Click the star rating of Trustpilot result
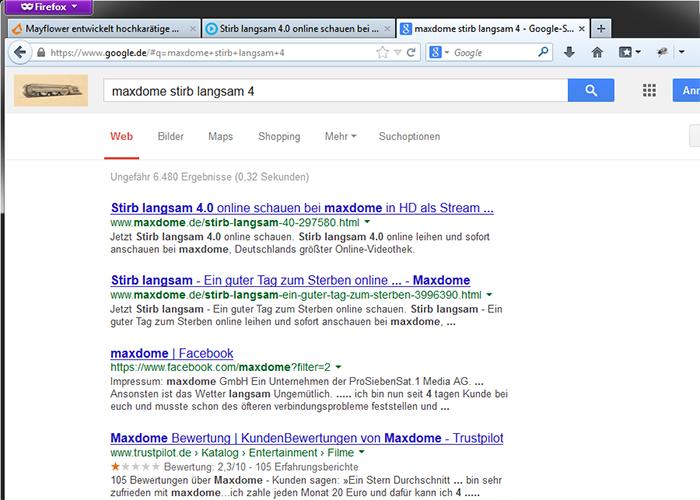The height and width of the screenshot is (500, 700). coord(135,467)
